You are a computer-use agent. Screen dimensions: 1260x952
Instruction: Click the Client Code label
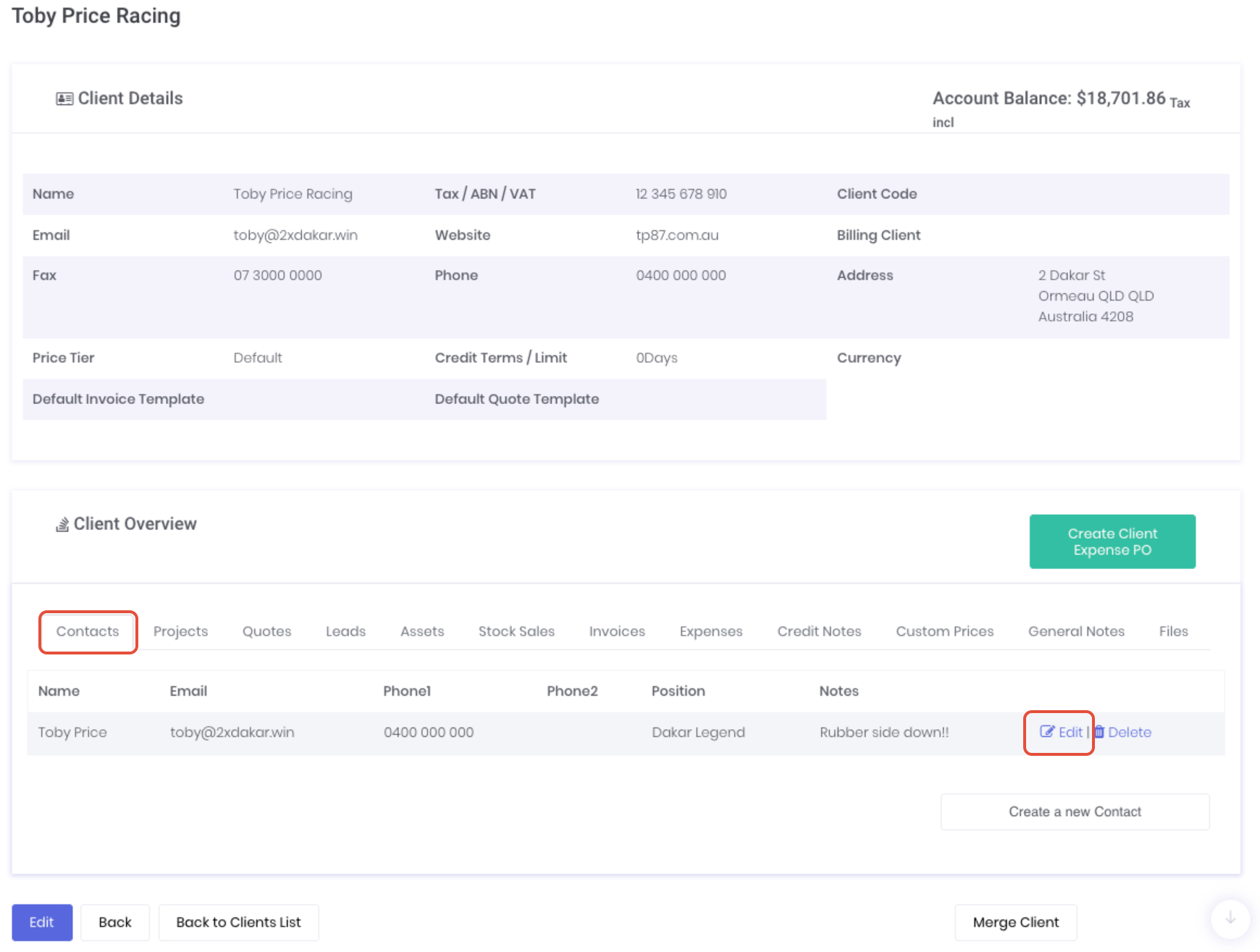tap(877, 194)
